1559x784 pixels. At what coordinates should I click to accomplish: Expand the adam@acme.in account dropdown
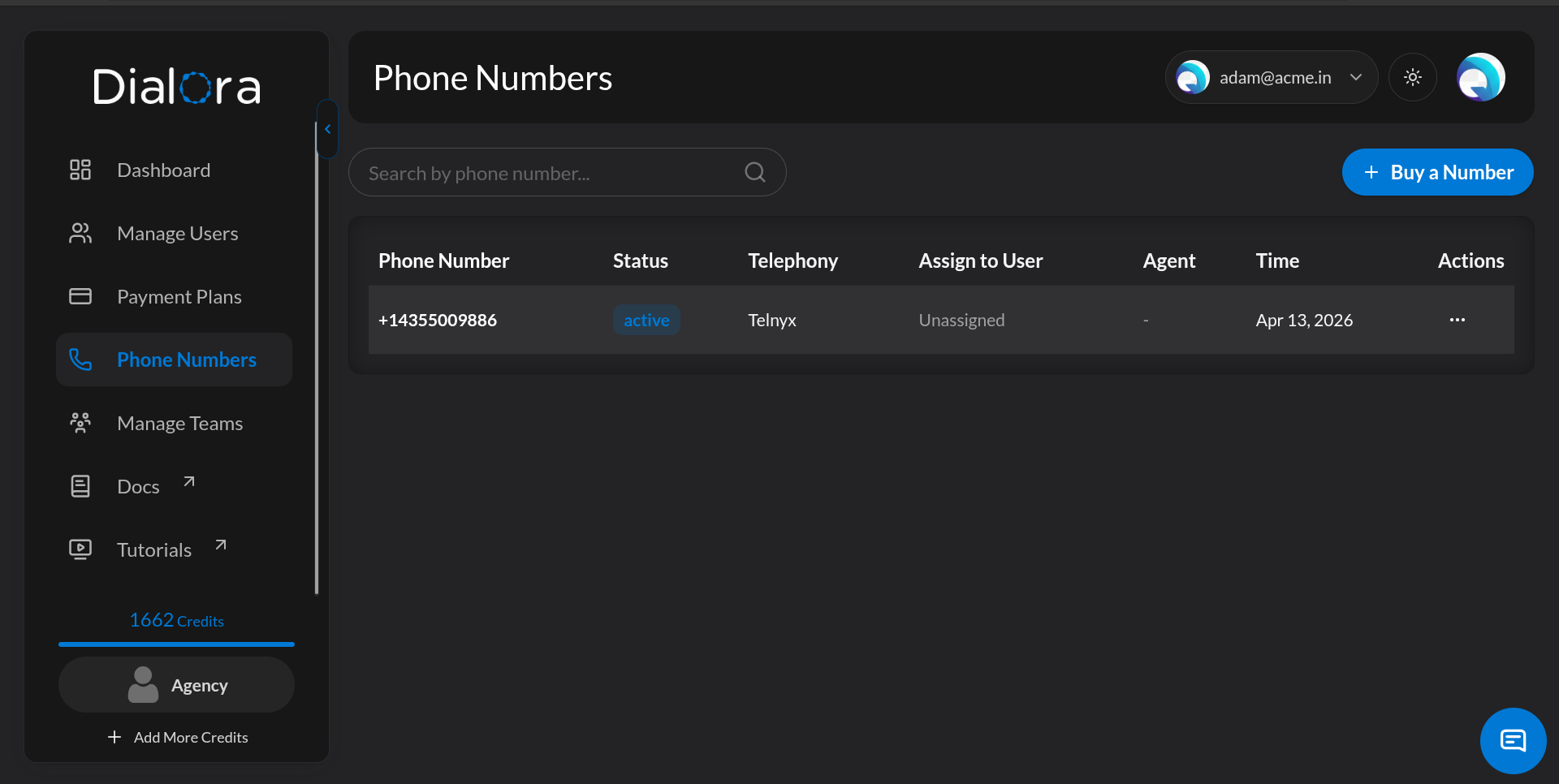(x=1355, y=78)
